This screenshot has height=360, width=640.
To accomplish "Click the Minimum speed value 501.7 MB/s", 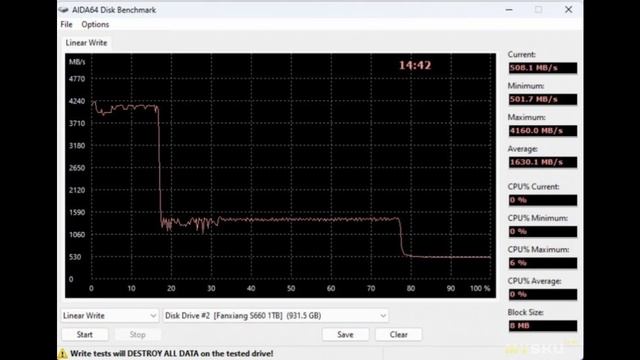I will pyautogui.click(x=542, y=99).
